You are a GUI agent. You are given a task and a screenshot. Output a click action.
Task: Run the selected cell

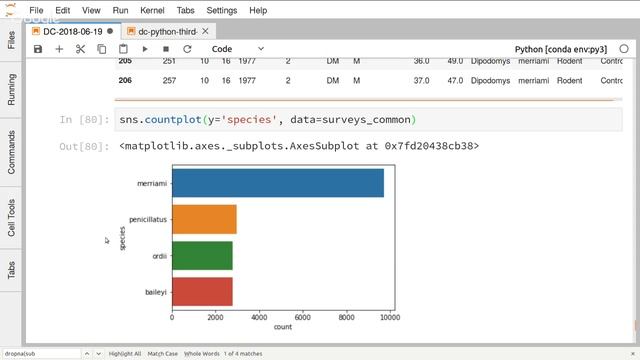point(144,49)
